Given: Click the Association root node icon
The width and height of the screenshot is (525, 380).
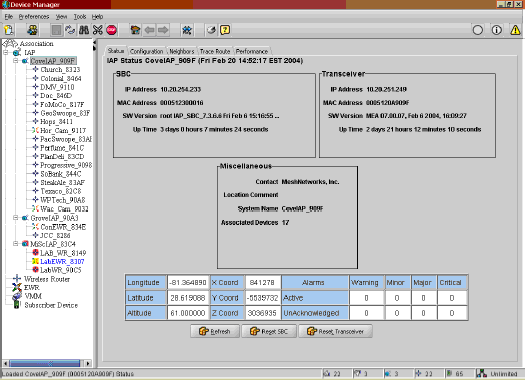Looking at the screenshot, I should (x=10, y=44).
